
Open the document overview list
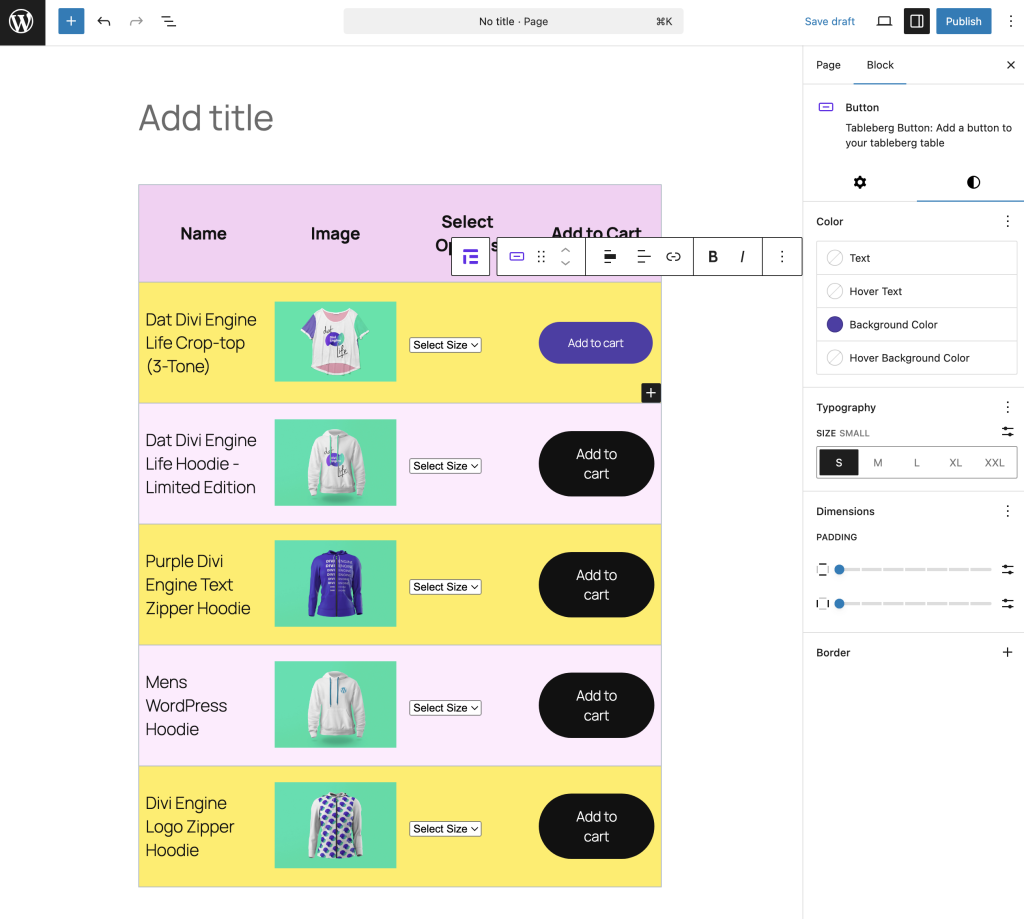(x=168, y=22)
